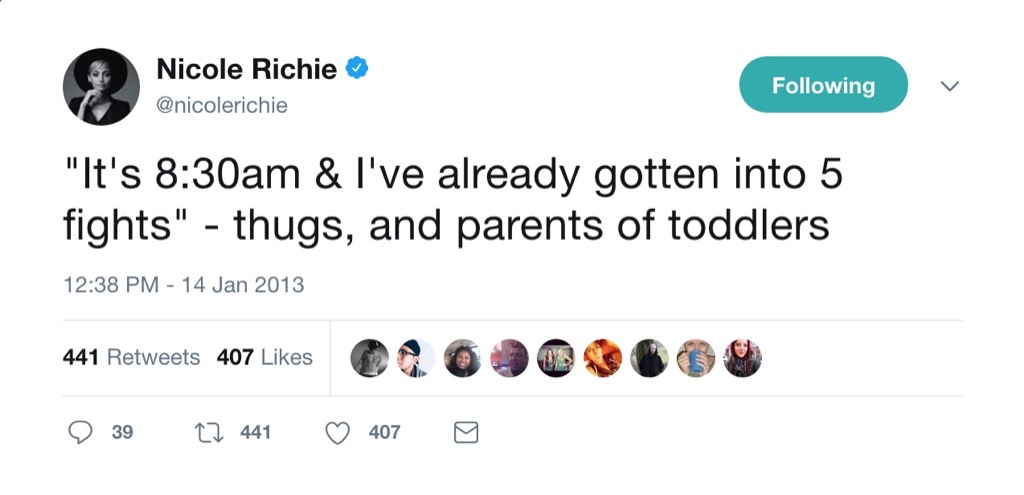
Task: View the 407 Likes list
Action: (x=264, y=357)
